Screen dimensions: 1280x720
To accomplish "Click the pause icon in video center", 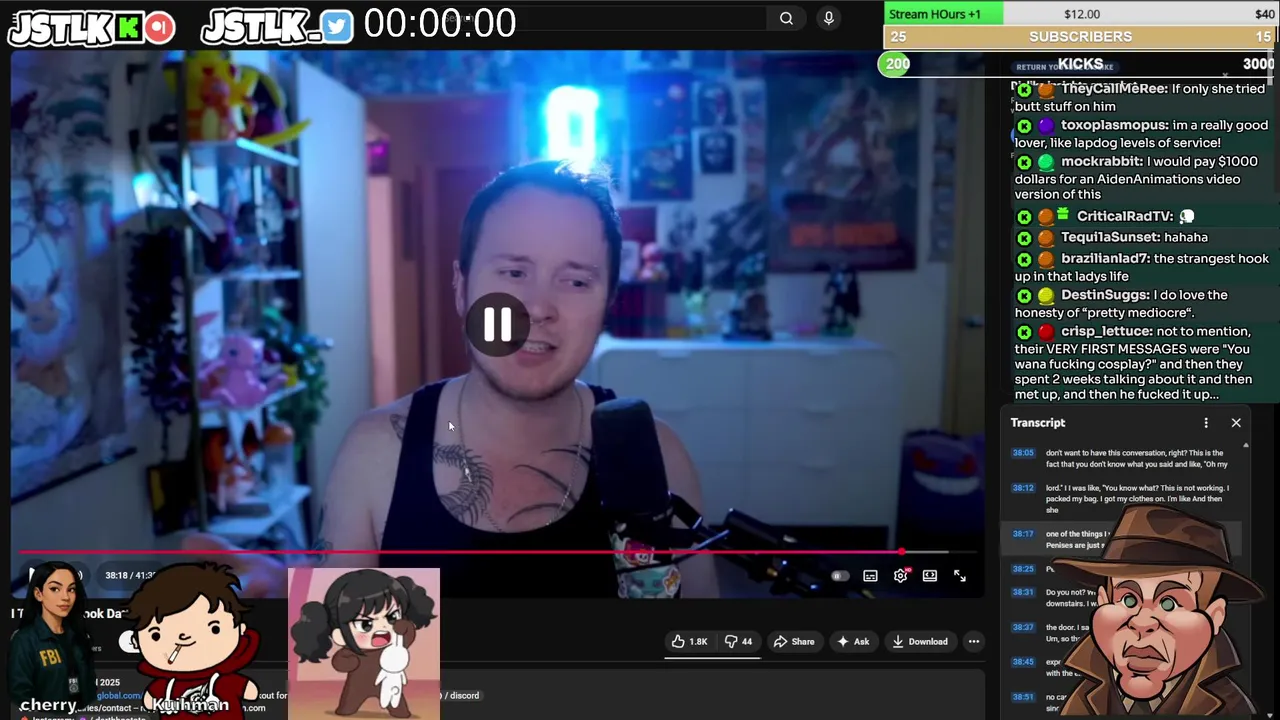I will click(497, 324).
